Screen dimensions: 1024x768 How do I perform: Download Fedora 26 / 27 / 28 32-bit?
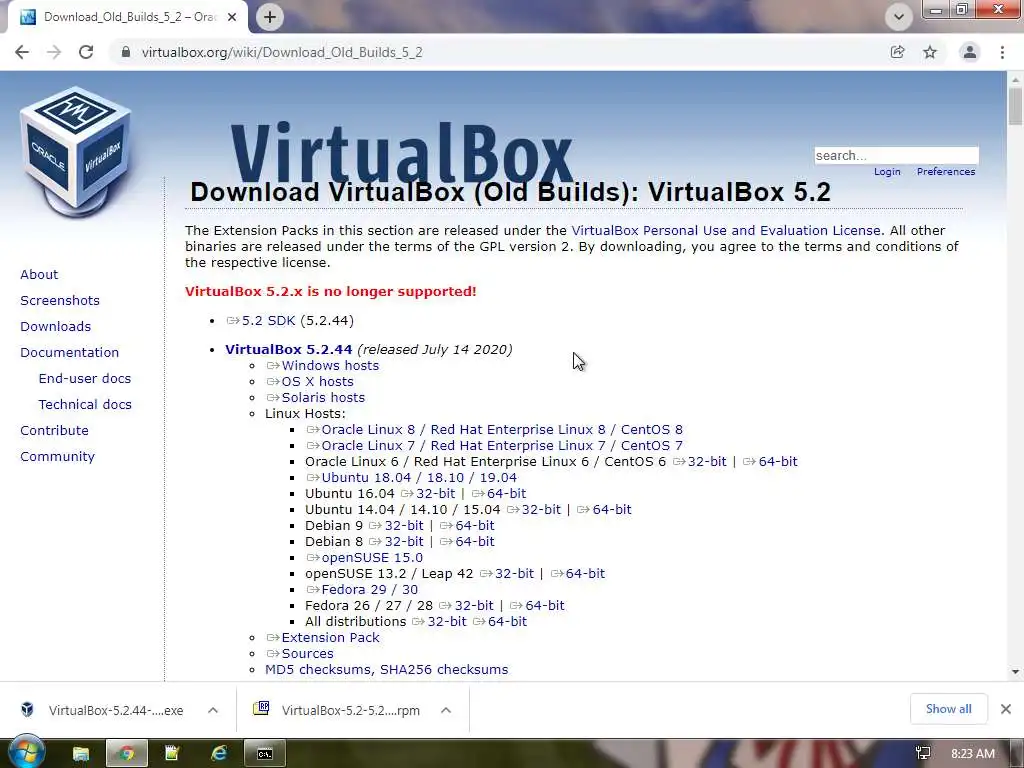474,605
